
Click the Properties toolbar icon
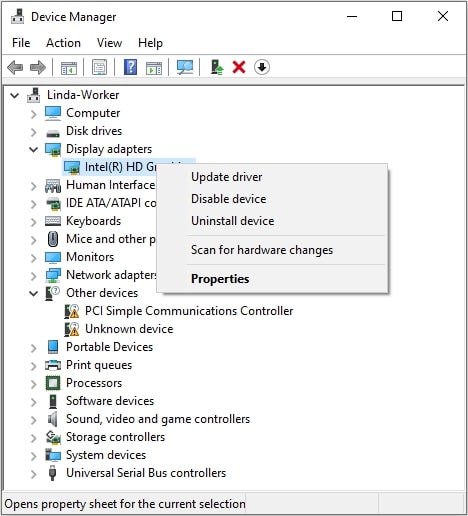click(x=99, y=67)
